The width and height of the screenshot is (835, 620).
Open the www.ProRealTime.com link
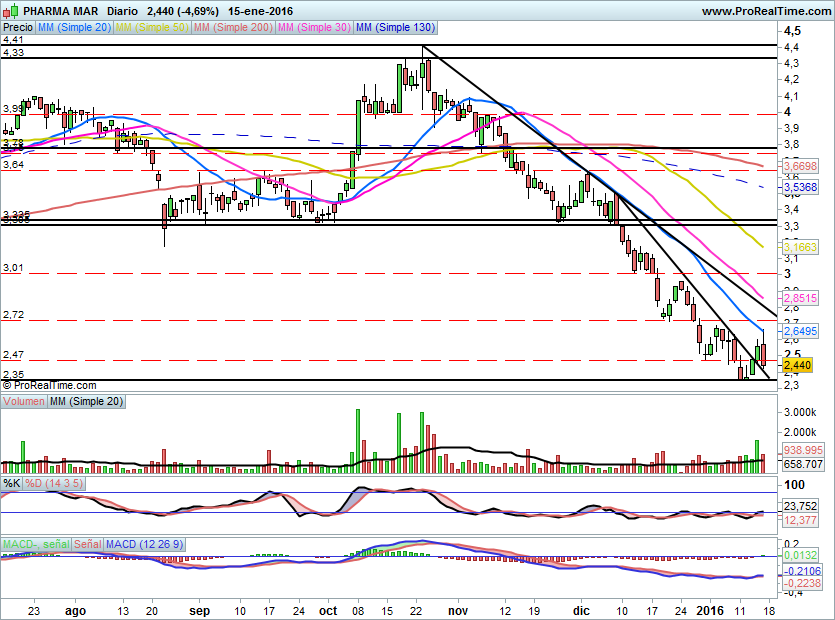[x=765, y=11]
